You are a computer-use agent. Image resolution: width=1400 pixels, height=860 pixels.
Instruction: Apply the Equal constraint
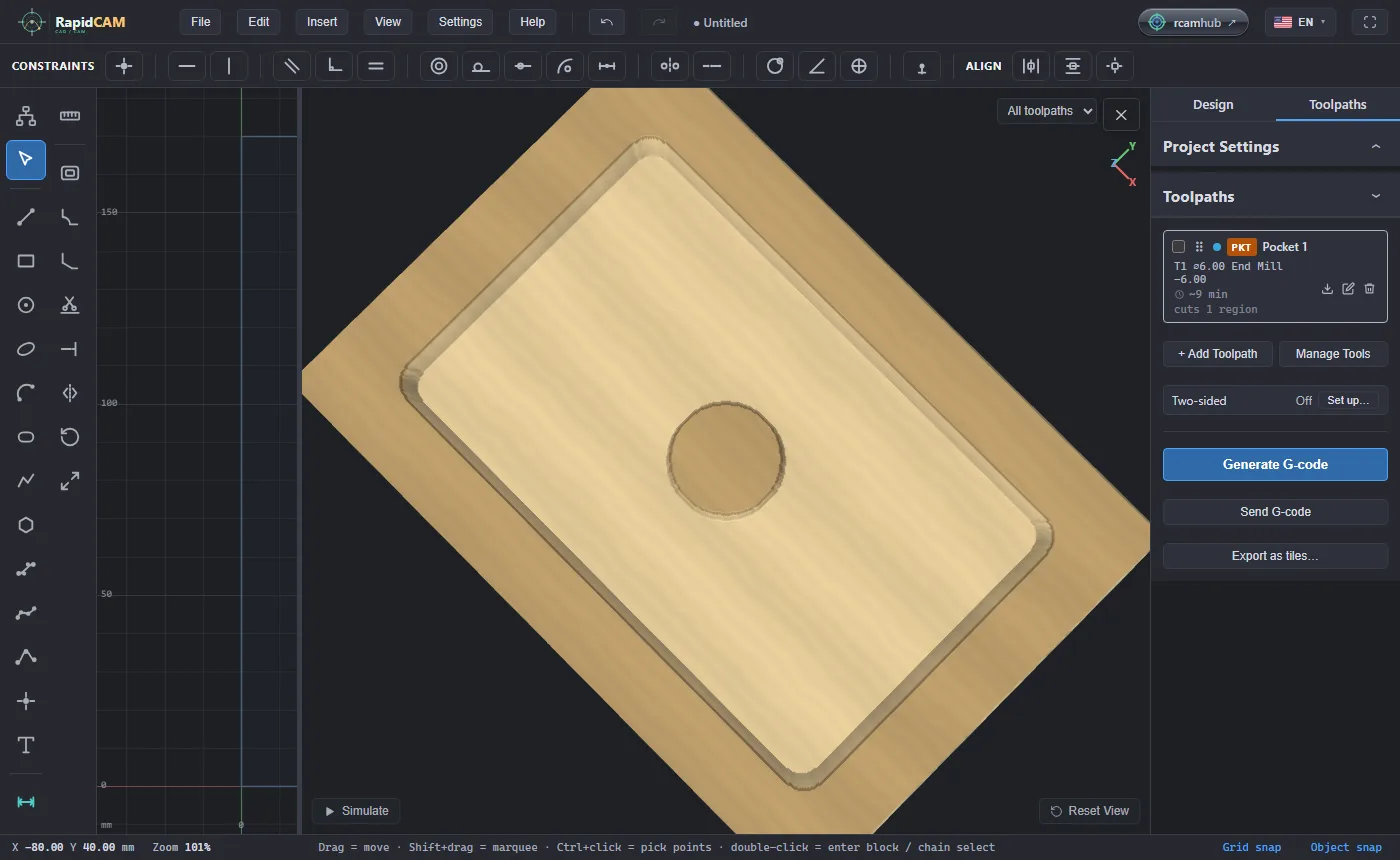click(x=376, y=66)
